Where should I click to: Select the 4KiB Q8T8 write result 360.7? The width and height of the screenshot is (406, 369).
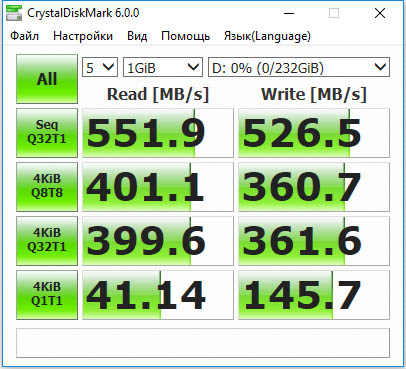(314, 187)
